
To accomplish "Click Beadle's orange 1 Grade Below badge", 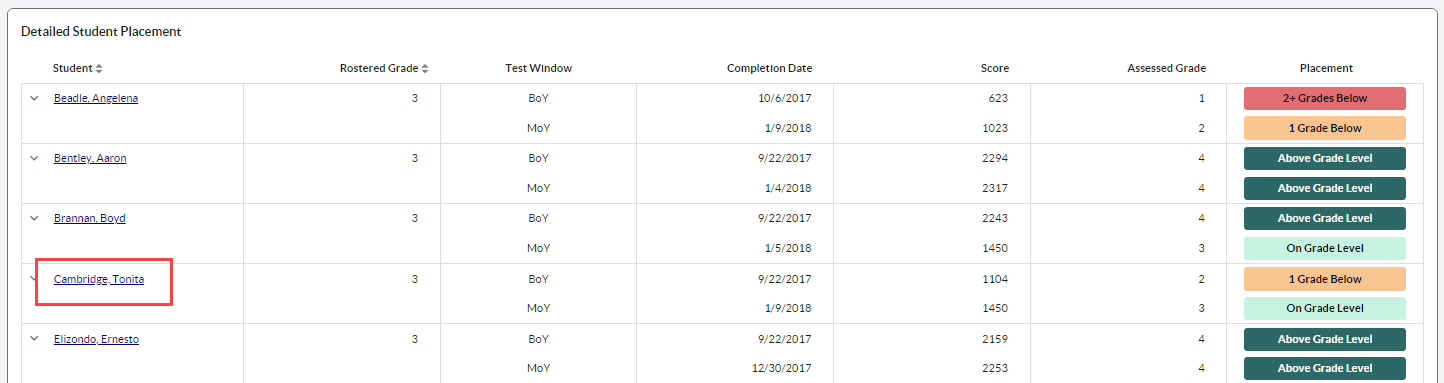I will (x=1325, y=128).
